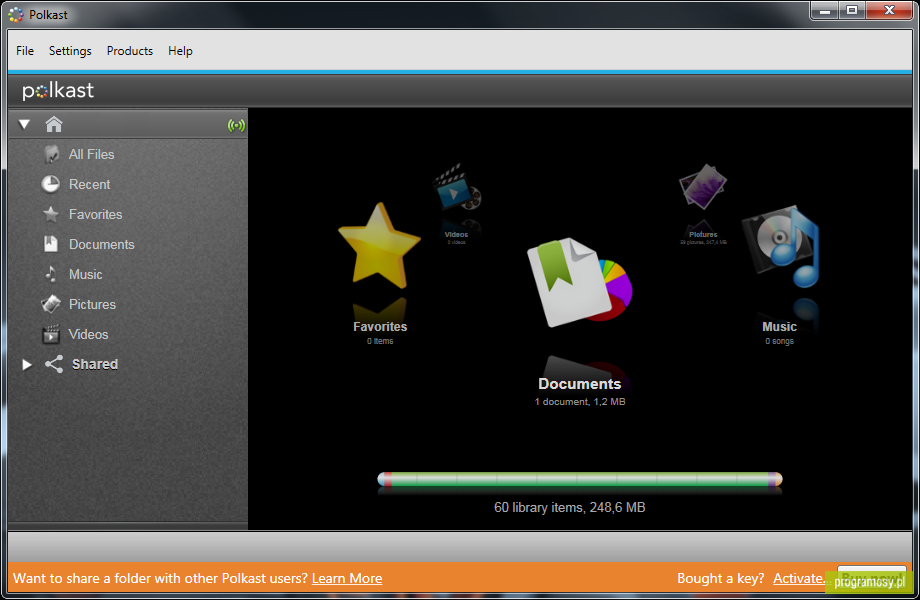Image resolution: width=920 pixels, height=600 pixels.
Task: Click the Pictures icon in sidebar
Action: pos(51,304)
